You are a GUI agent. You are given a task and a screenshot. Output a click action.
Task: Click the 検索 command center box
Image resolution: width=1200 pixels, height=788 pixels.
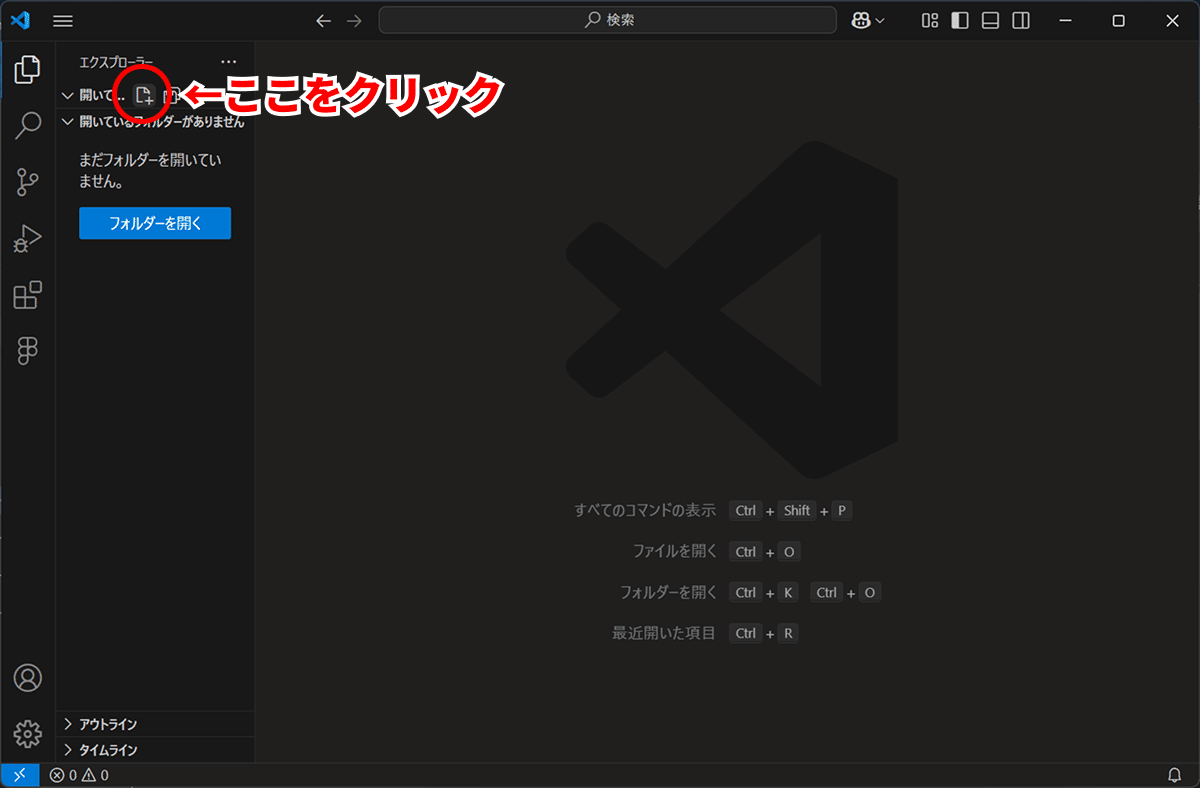tap(608, 20)
